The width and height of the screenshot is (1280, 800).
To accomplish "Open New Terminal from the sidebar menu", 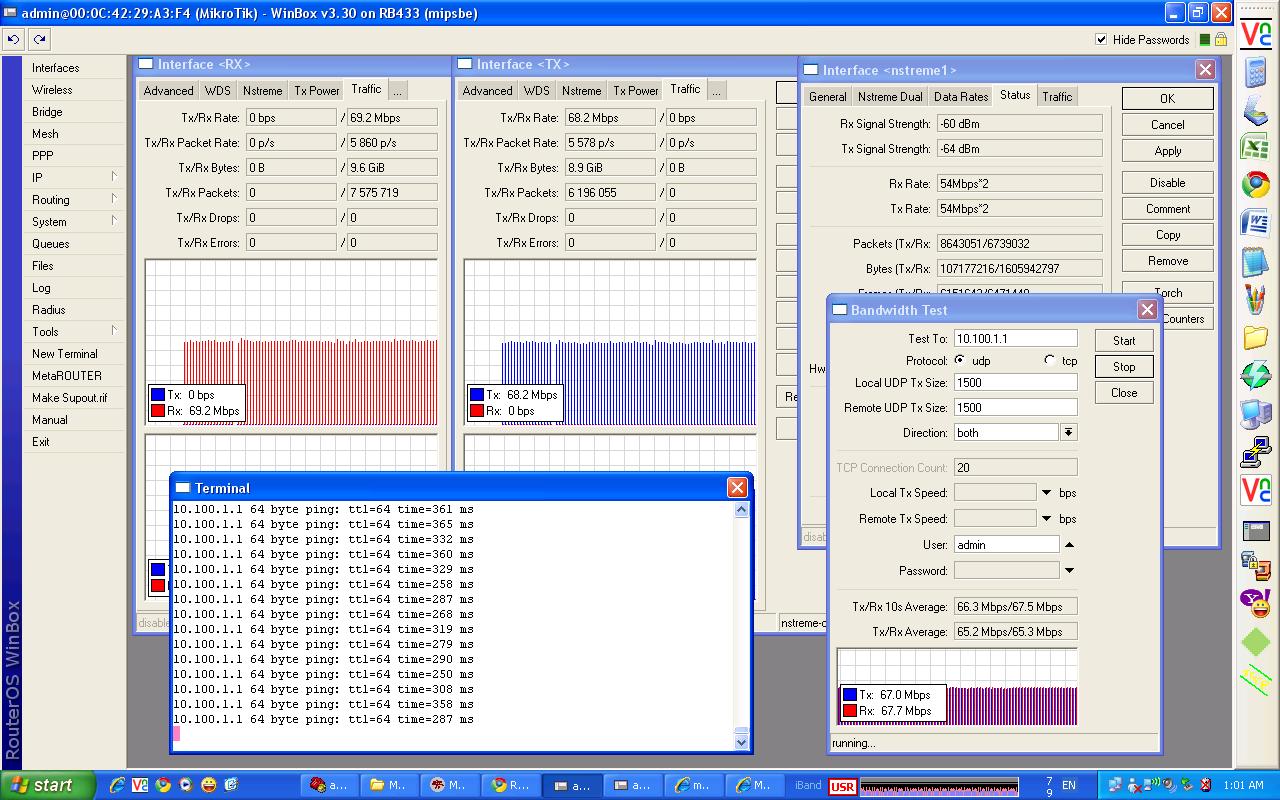I will (65, 354).
